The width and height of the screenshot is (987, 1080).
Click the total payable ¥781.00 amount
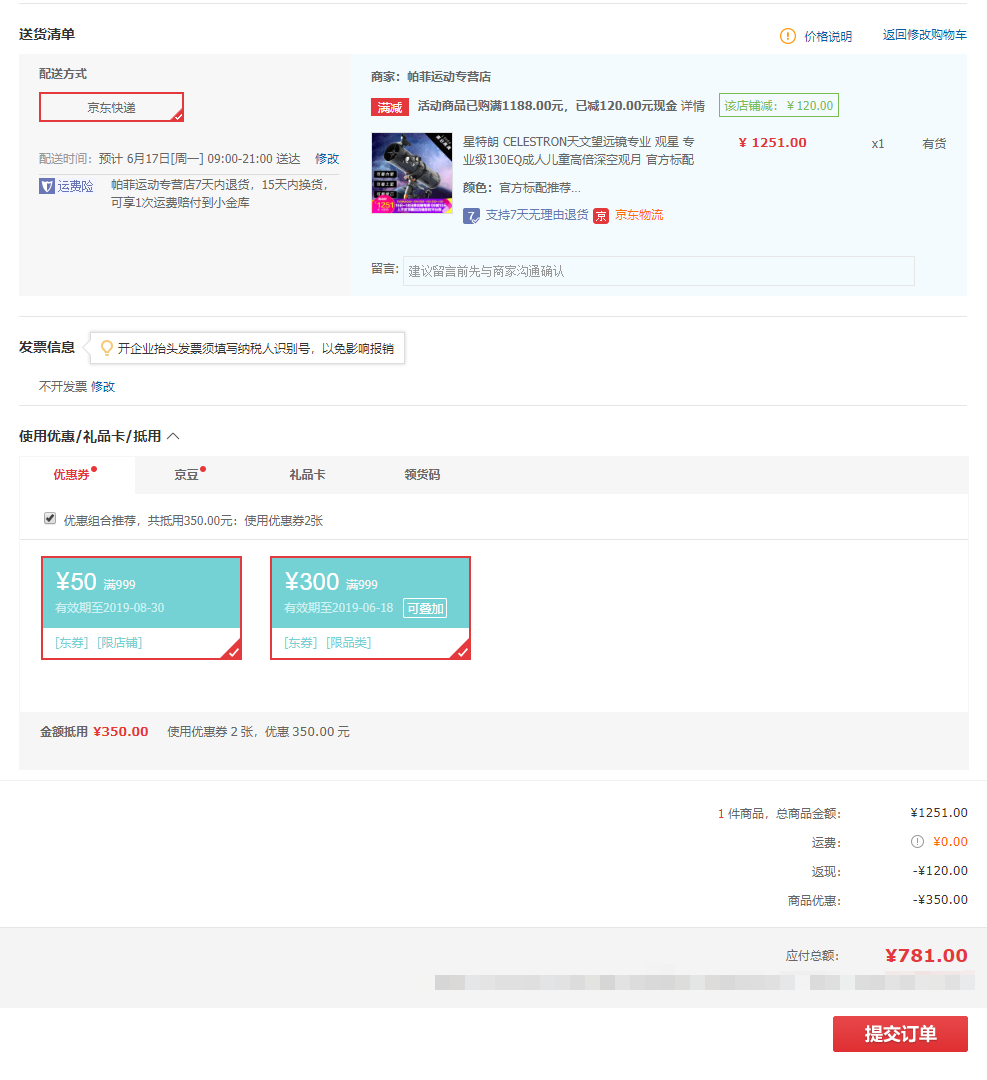click(926, 955)
